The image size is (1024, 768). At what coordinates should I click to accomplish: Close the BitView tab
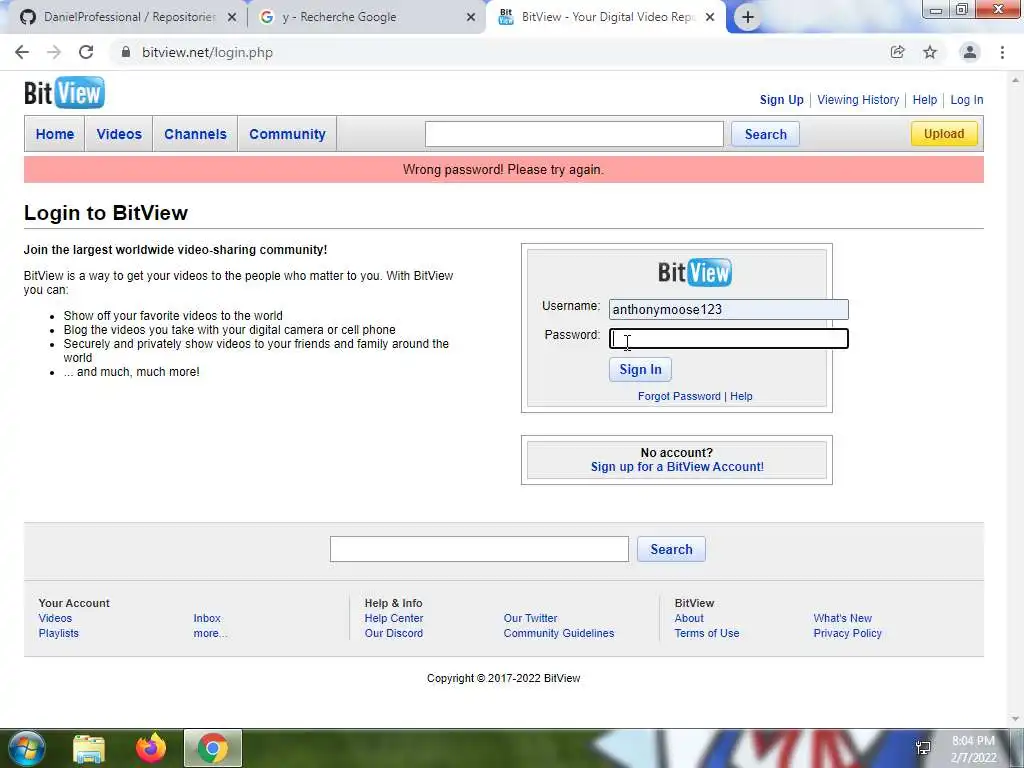tap(711, 18)
